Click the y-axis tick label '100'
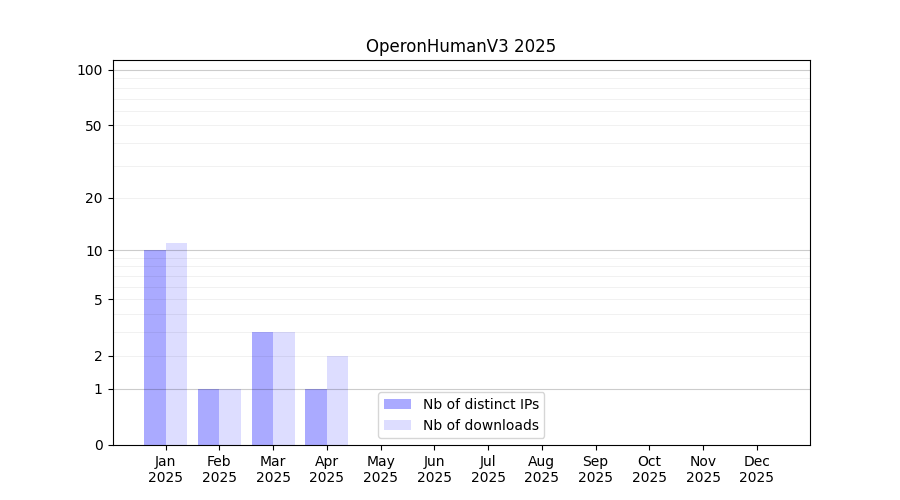 tap(90, 70)
